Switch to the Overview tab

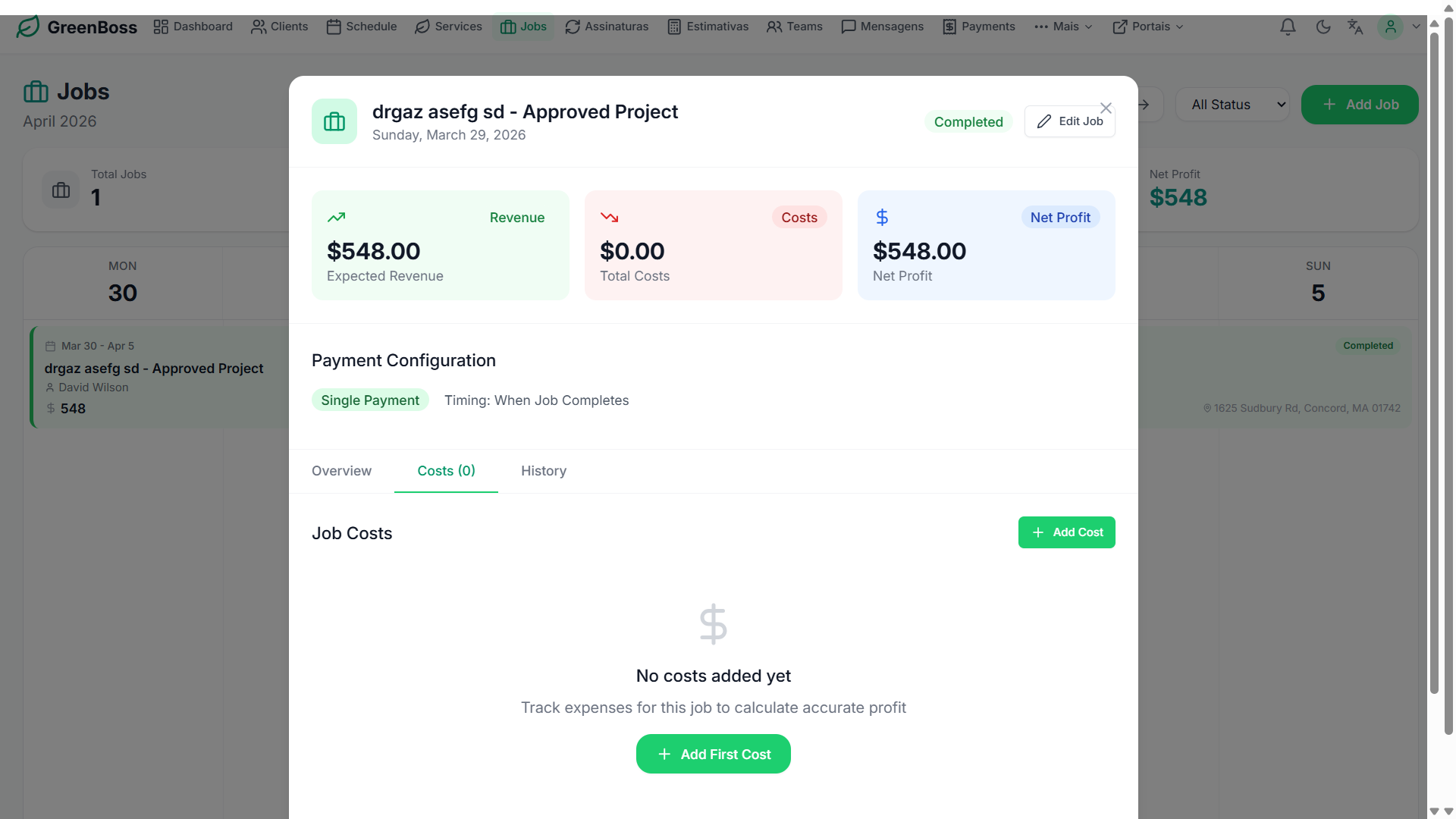pos(341,471)
